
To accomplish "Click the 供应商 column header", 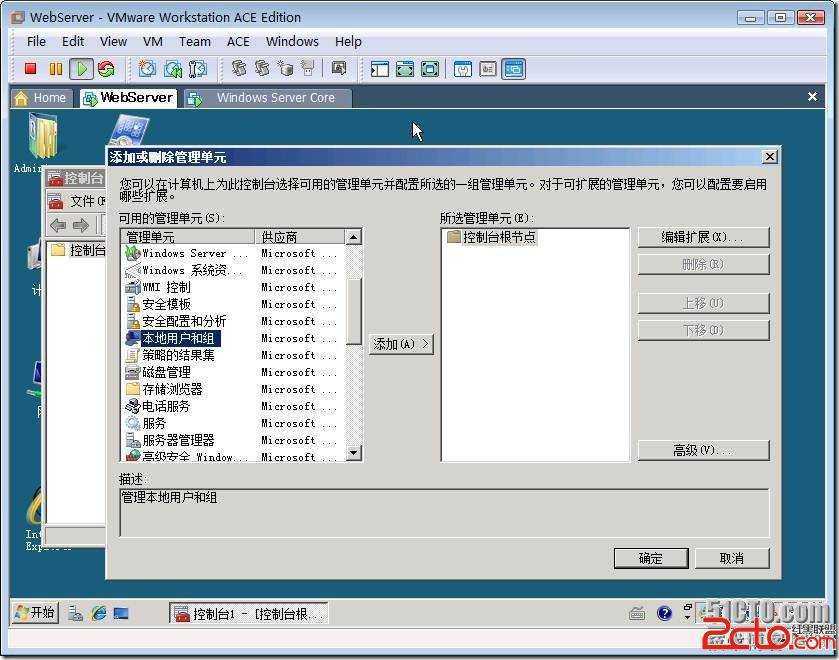I will pos(300,237).
